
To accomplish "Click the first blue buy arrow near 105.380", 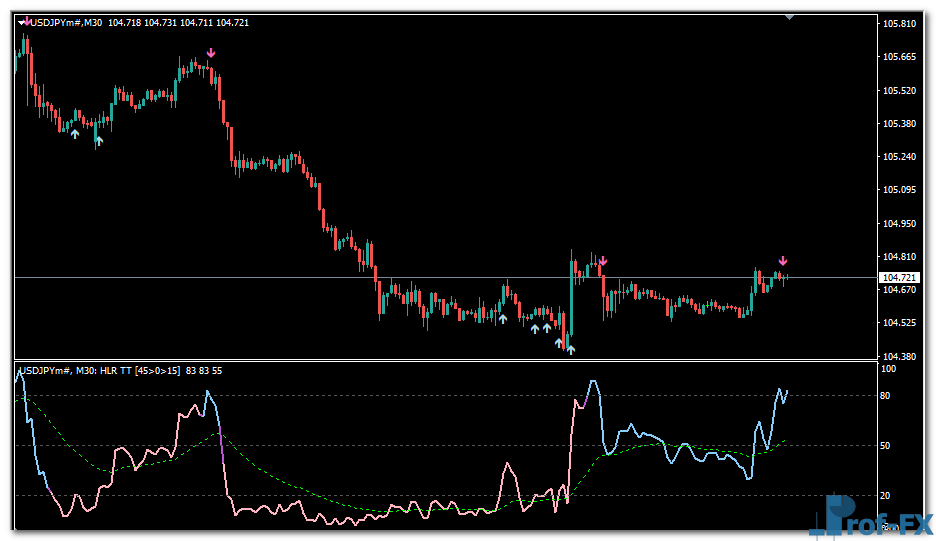I will point(74,133).
